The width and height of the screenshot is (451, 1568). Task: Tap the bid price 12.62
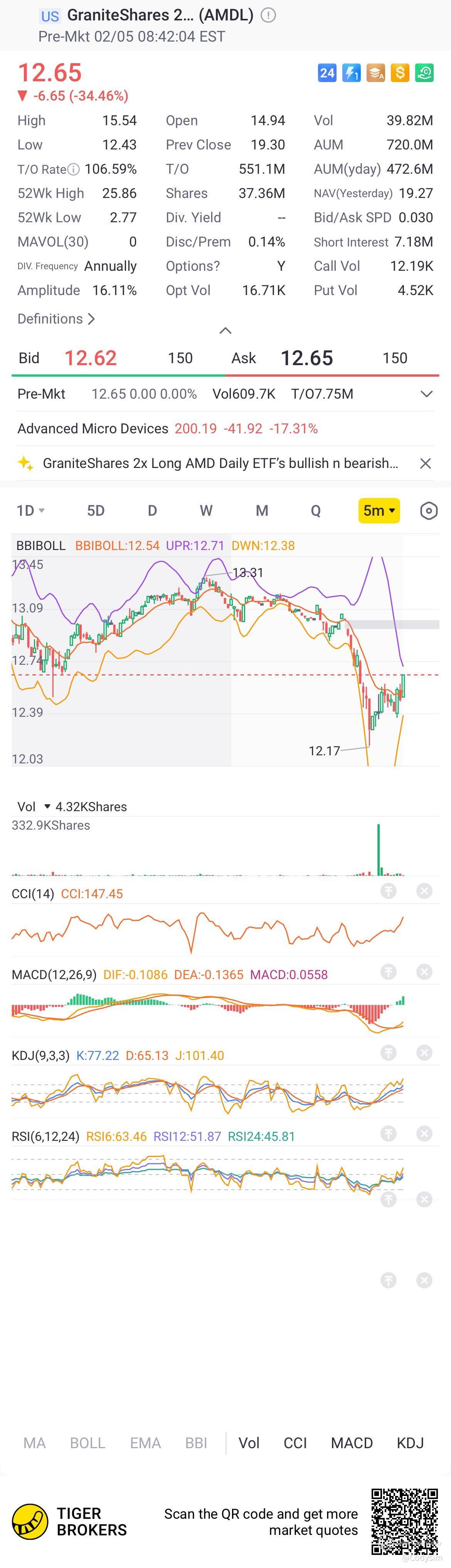point(90,358)
